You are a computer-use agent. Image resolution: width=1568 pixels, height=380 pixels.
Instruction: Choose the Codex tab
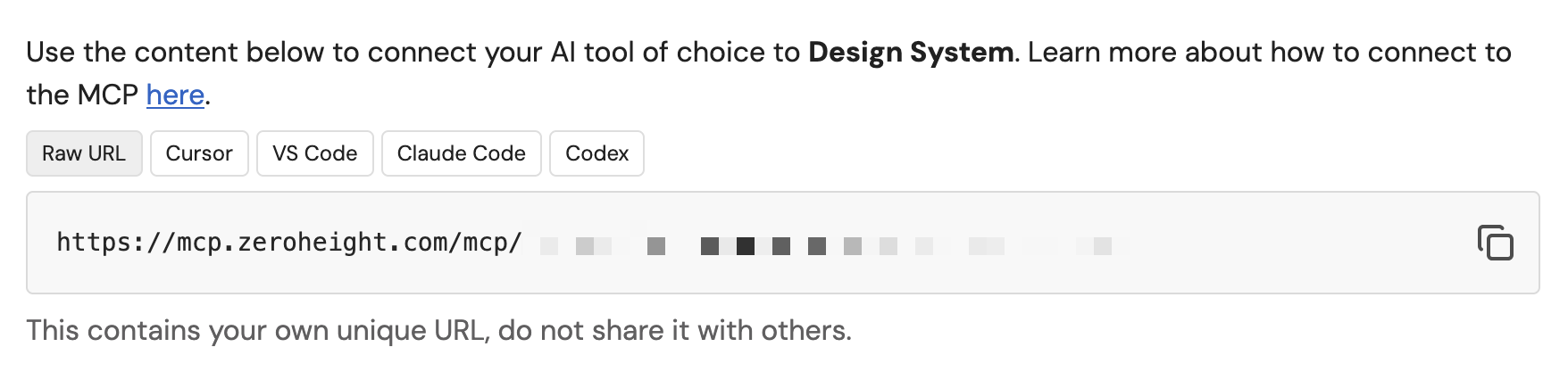pos(596,153)
